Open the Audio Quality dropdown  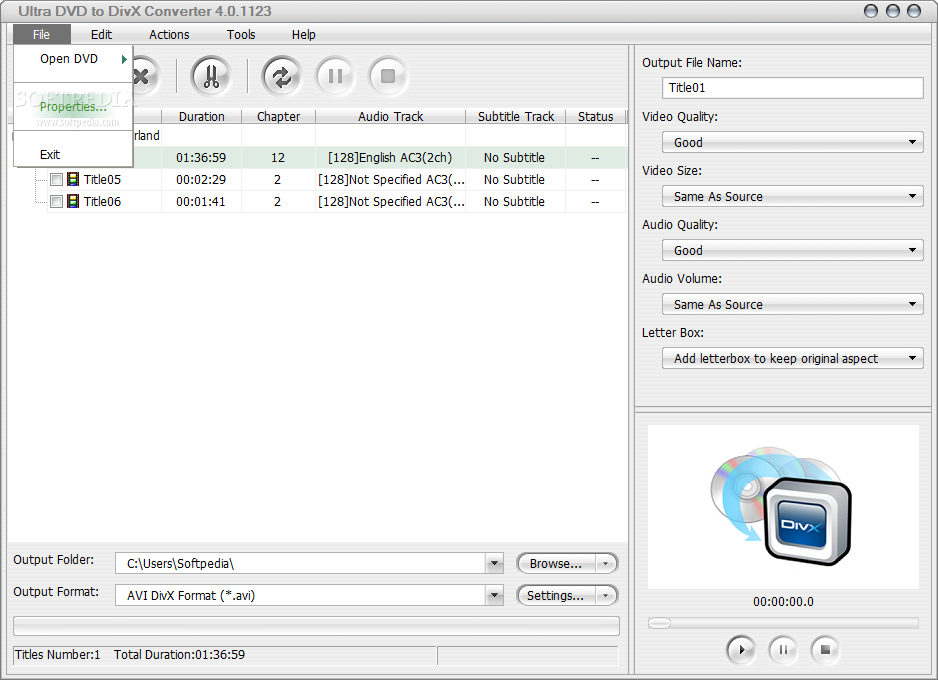pyautogui.click(x=792, y=250)
